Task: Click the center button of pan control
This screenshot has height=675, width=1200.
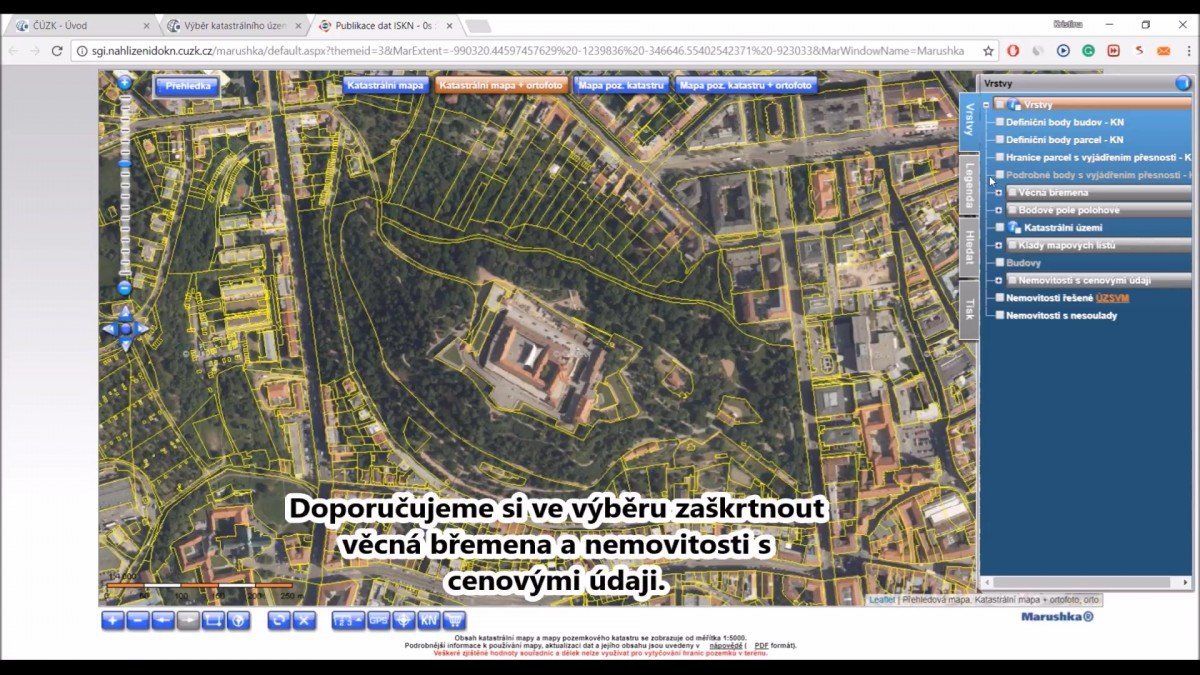Action: [125, 329]
